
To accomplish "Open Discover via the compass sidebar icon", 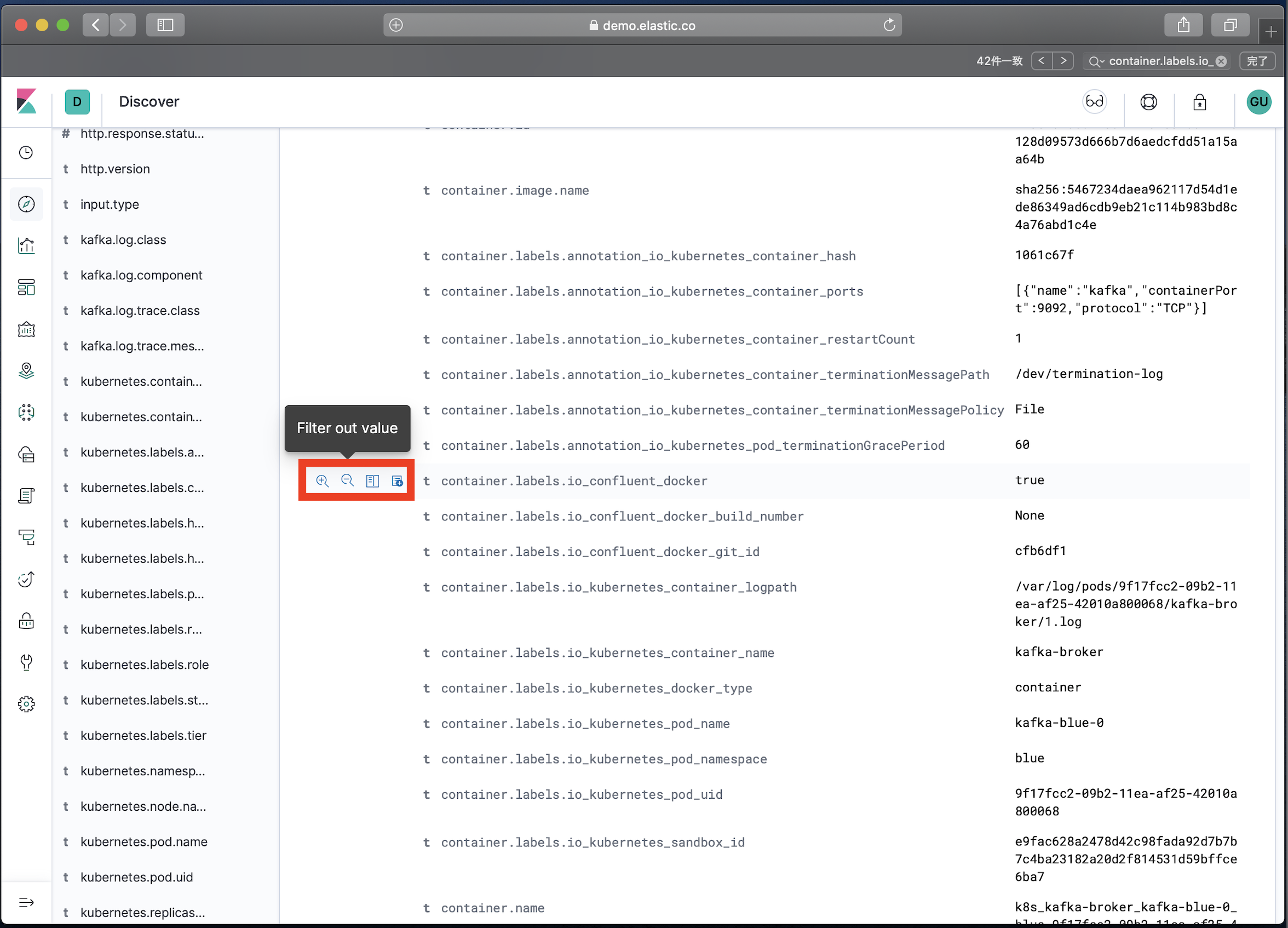I will pos(26,204).
